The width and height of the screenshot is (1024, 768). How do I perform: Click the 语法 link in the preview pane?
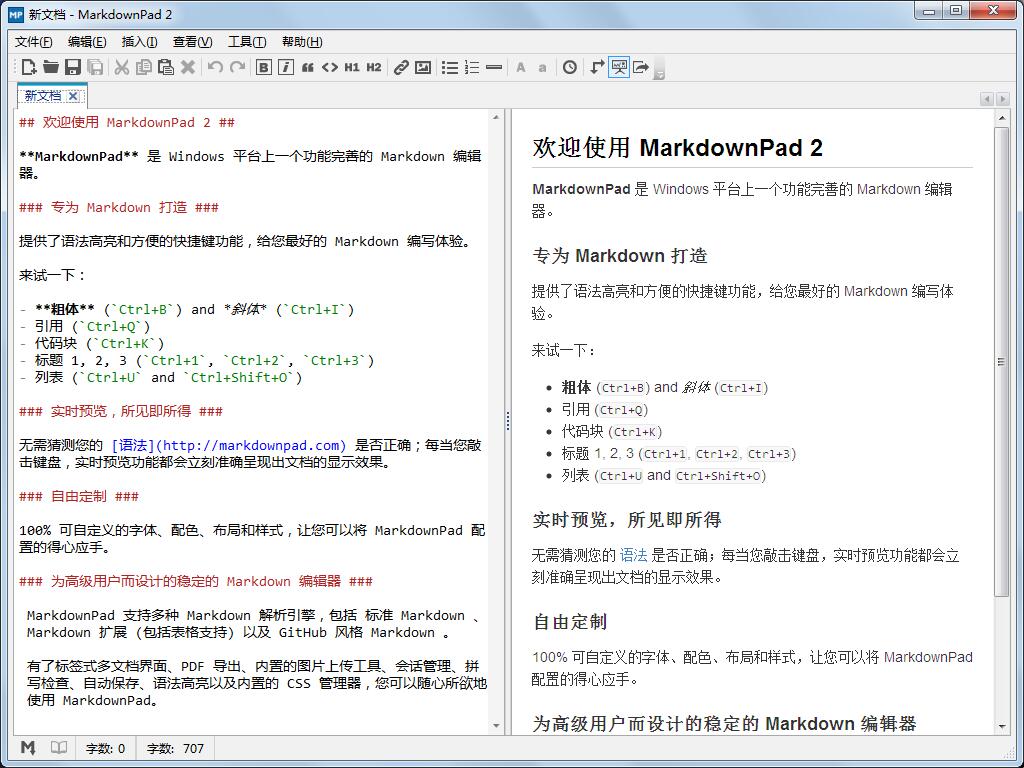pyautogui.click(x=633, y=555)
